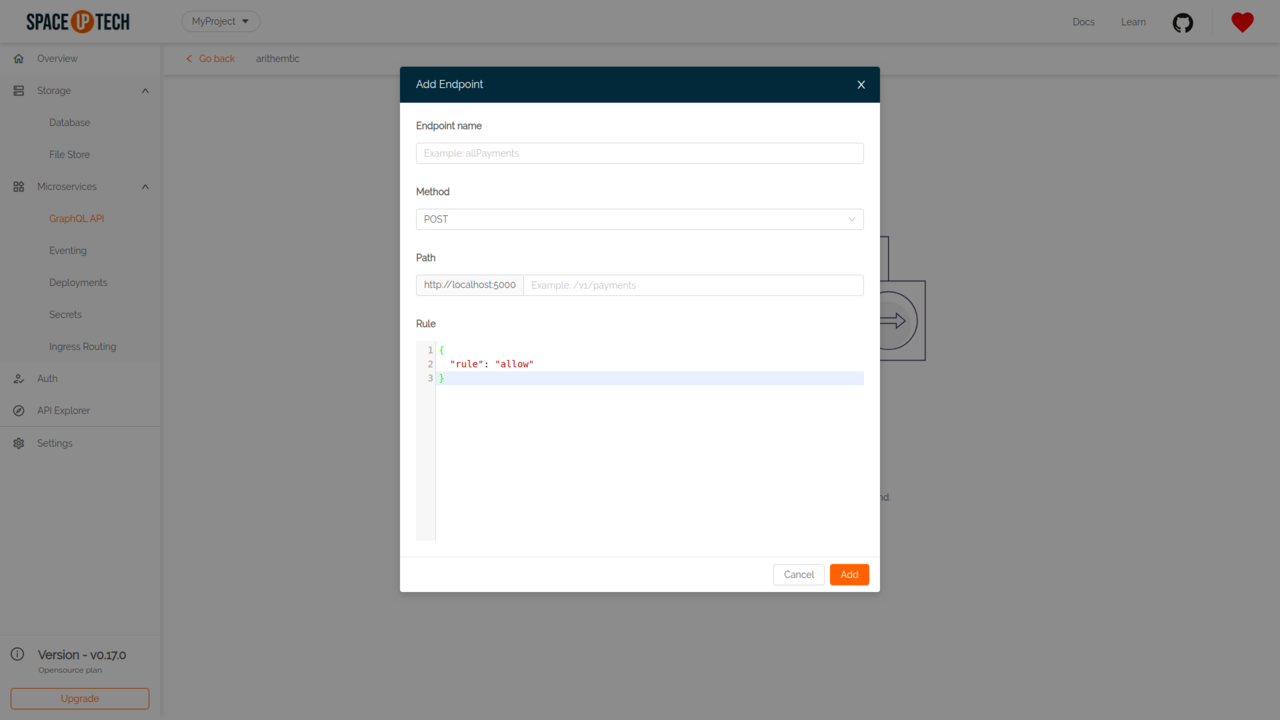Open the GitHub icon in the header

pos(1183,21)
